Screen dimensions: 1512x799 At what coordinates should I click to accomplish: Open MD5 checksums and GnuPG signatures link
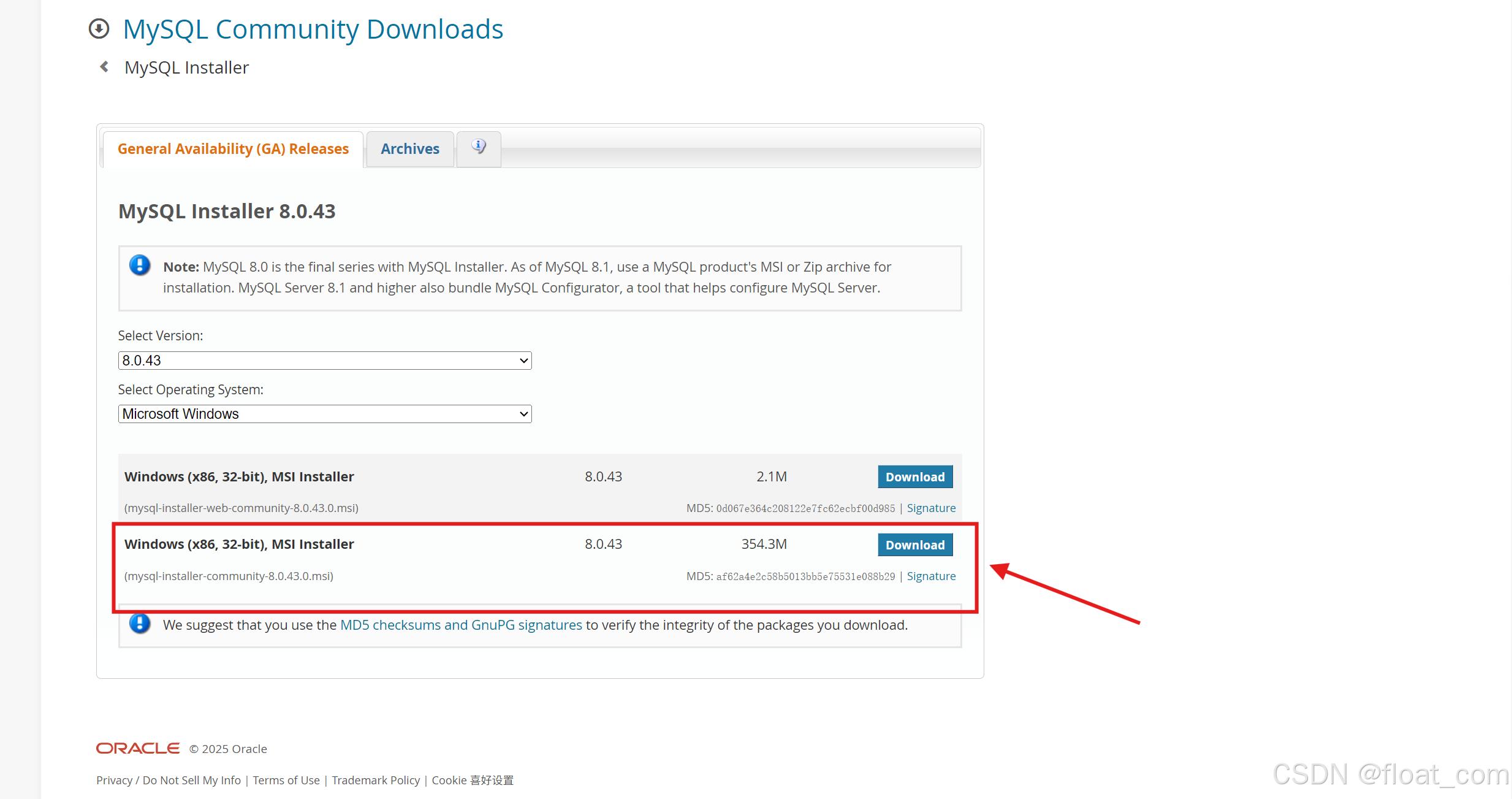461,625
